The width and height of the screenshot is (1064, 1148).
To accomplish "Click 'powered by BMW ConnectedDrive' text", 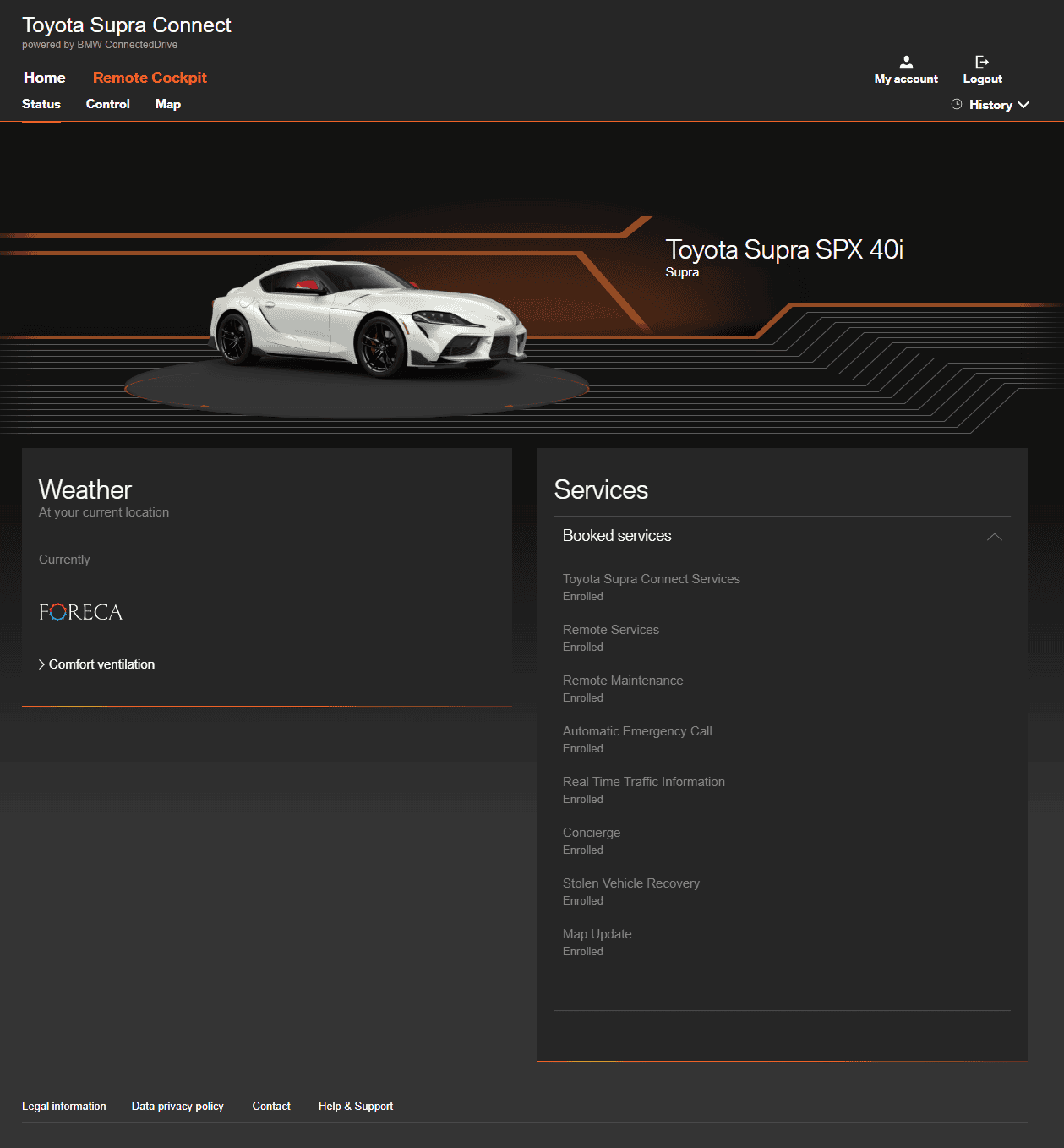I will coord(100,45).
